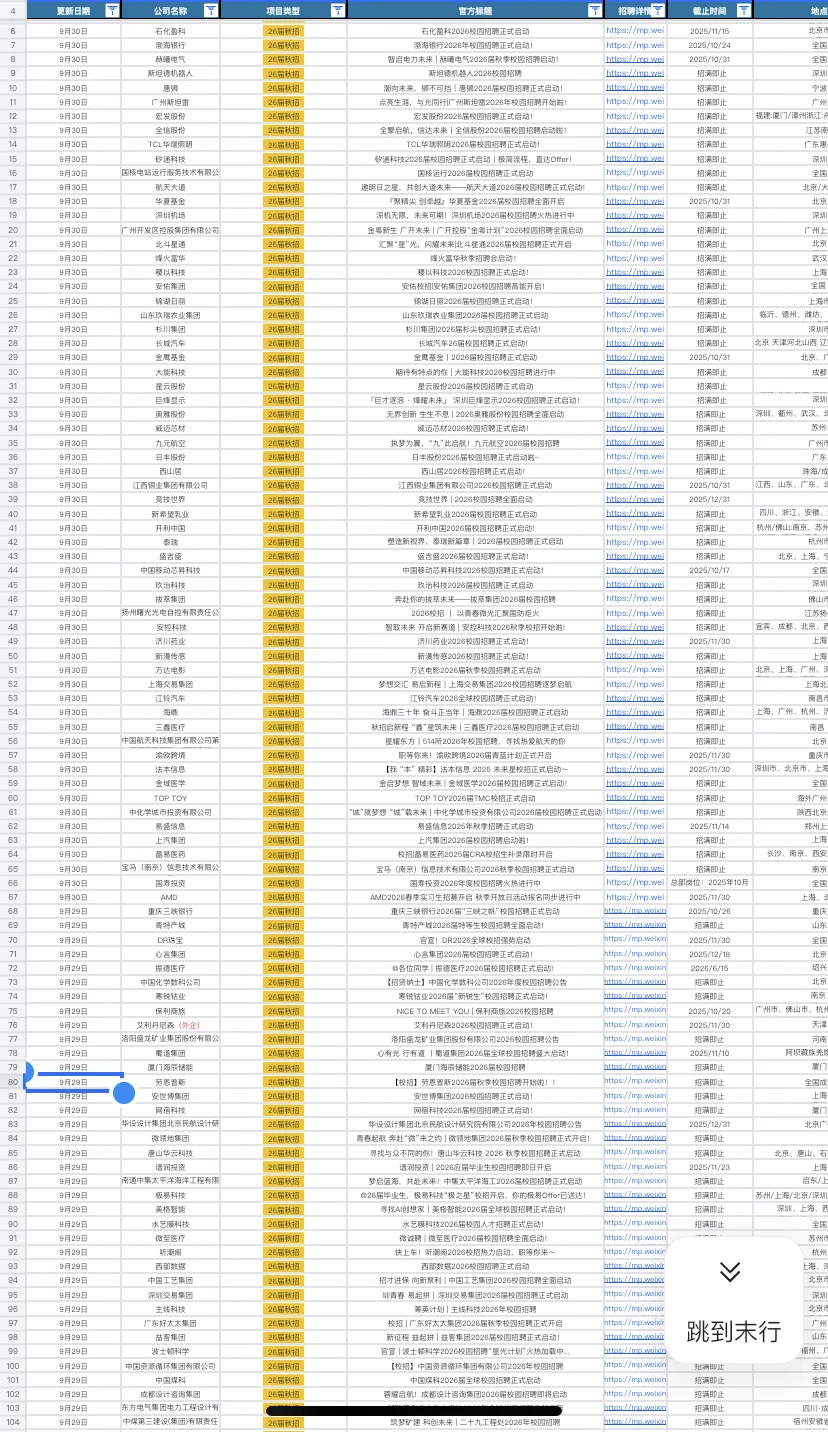Image resolution: width=828 pixels, height=1432 pixels.
Task: Select the 公司名称 column header
Action: (x=171, y=10)
